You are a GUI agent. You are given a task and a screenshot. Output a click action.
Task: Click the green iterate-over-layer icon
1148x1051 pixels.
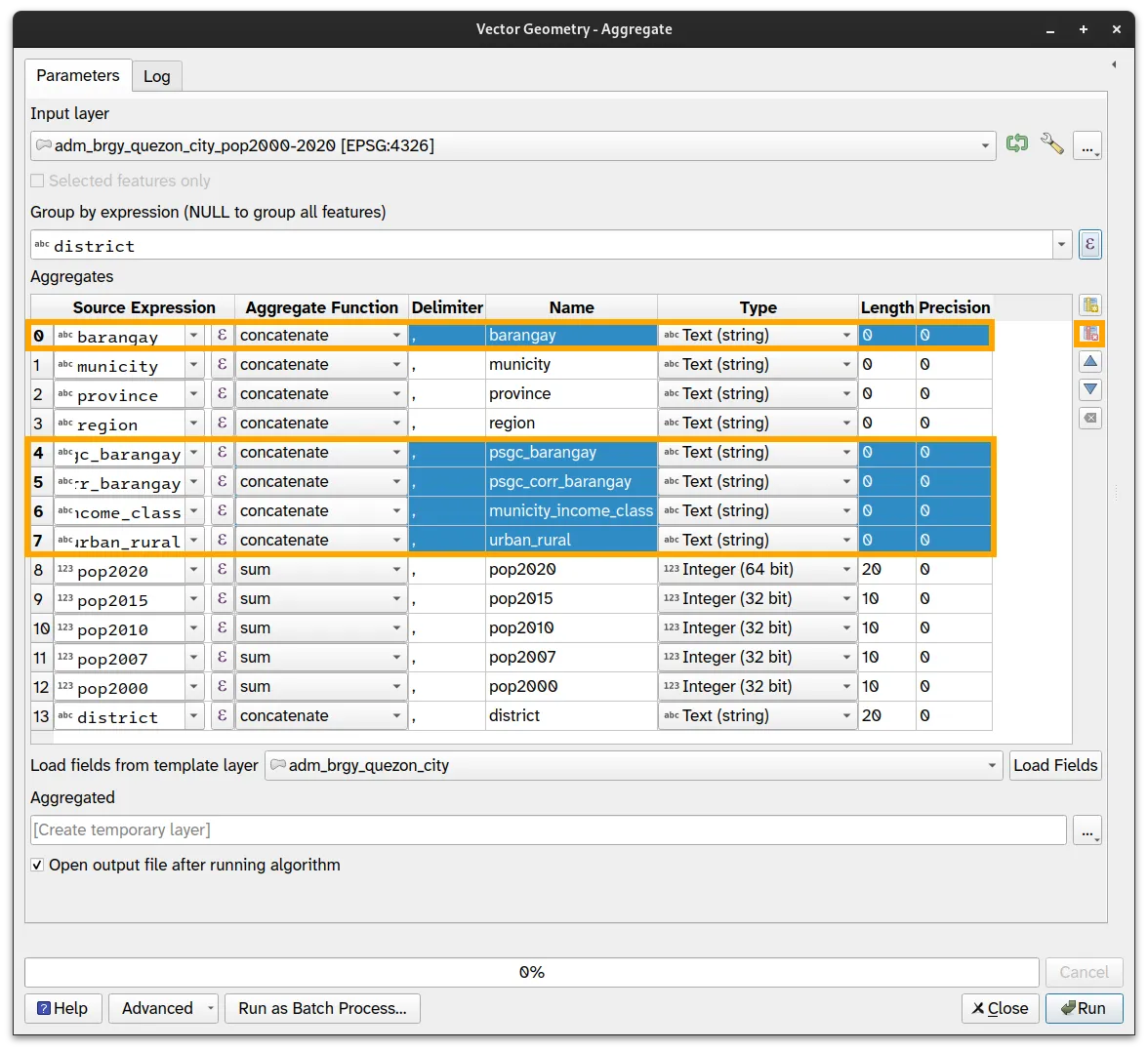tap(1017, 144)
